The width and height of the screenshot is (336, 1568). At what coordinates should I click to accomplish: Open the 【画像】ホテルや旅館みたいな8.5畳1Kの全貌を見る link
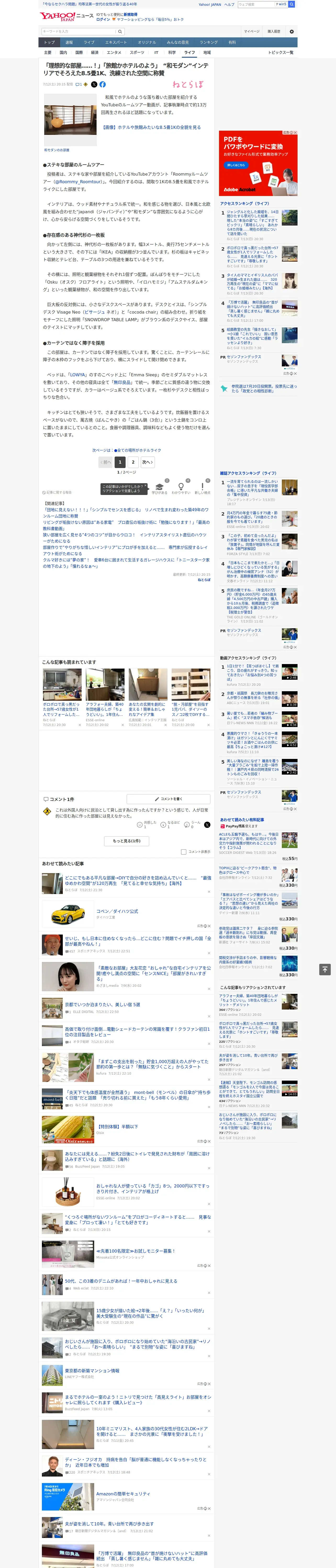[151, 127]
